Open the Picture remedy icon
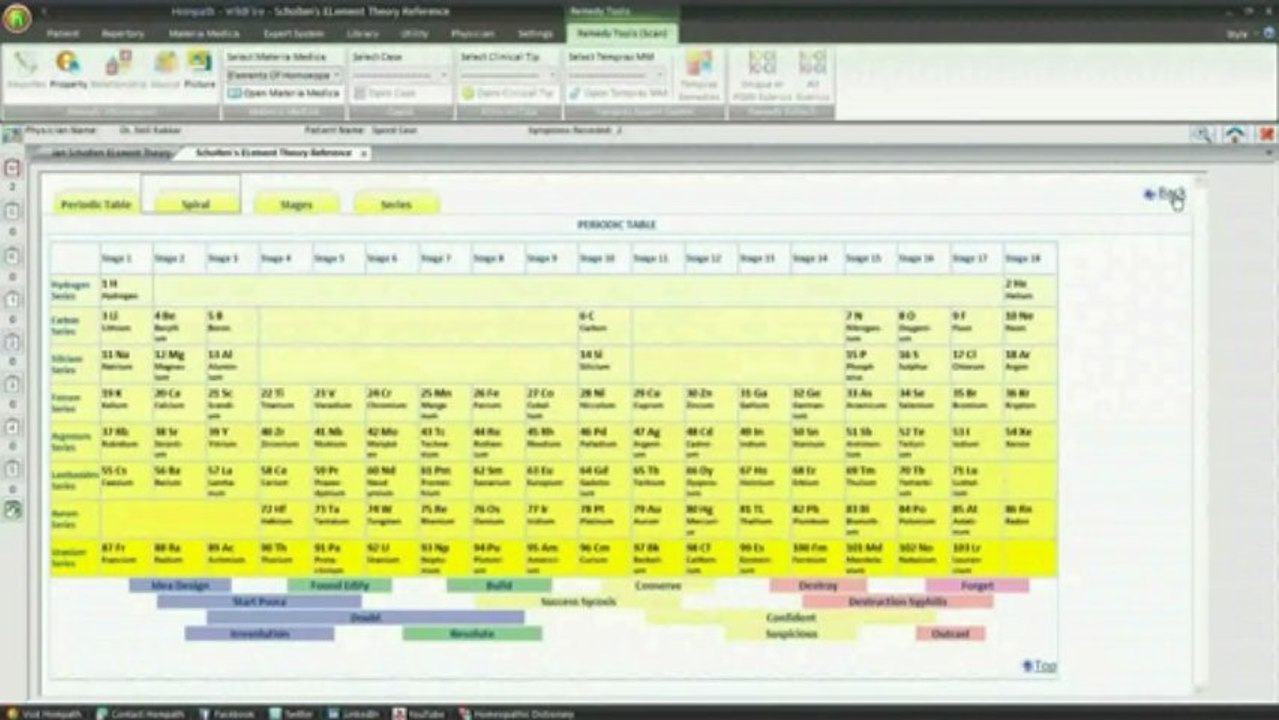 pos(199,68)
